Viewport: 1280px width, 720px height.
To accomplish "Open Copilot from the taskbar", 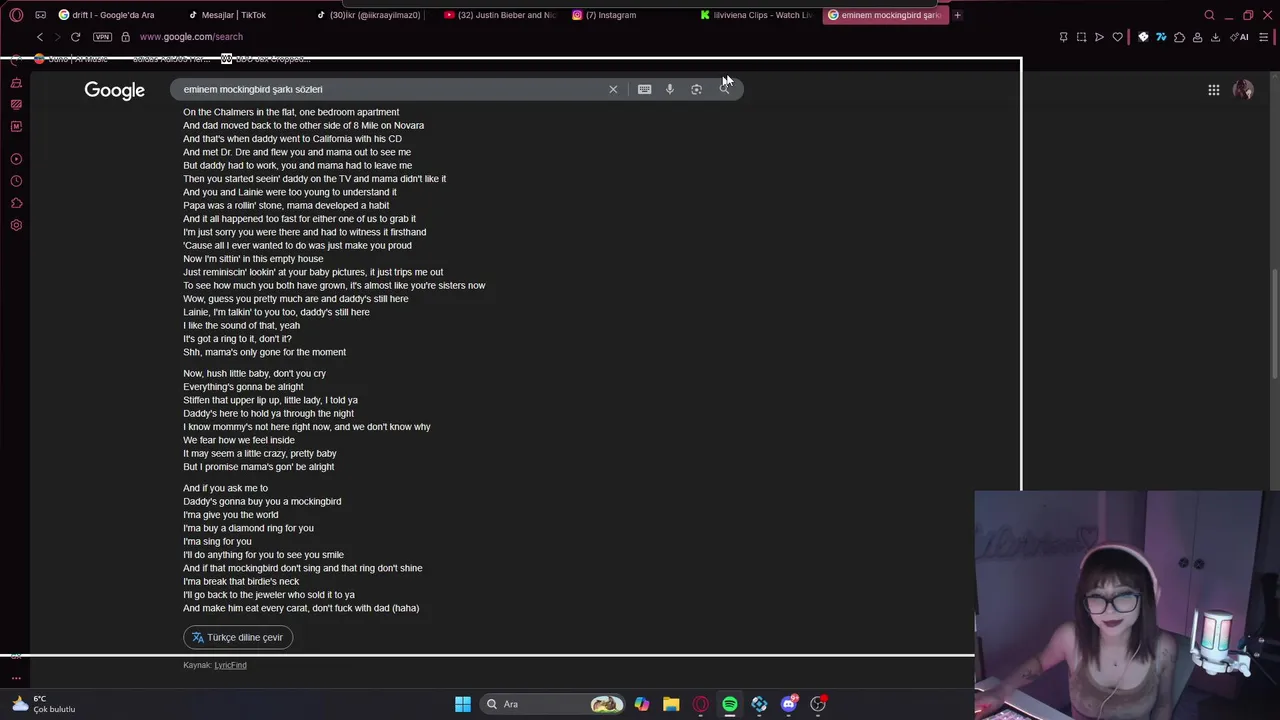I will click(641, 704).
